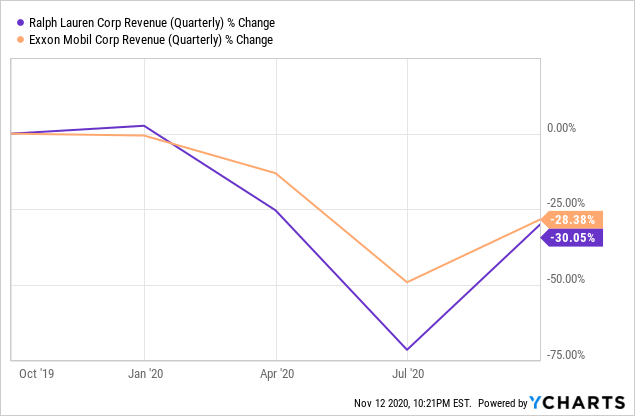The height and width of the screenshot is (416, 635).
Task: Click the purple line's Jul '20 low point
Action: (x=407, y=350)
